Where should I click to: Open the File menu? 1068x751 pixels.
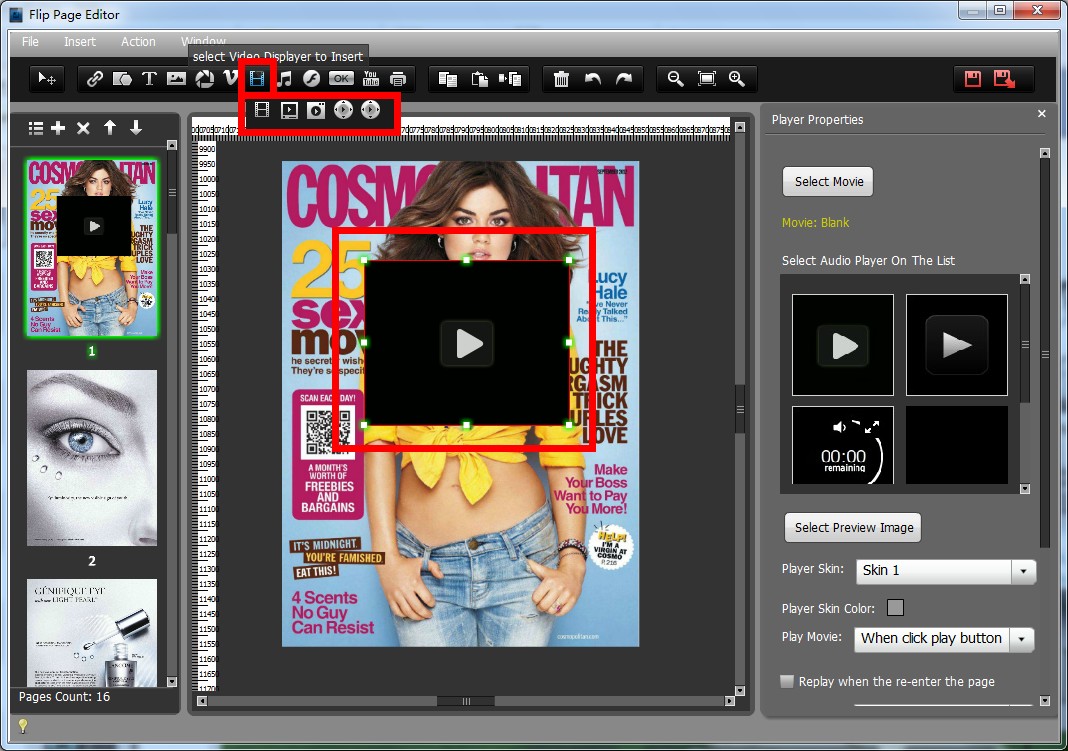(30, 42)
